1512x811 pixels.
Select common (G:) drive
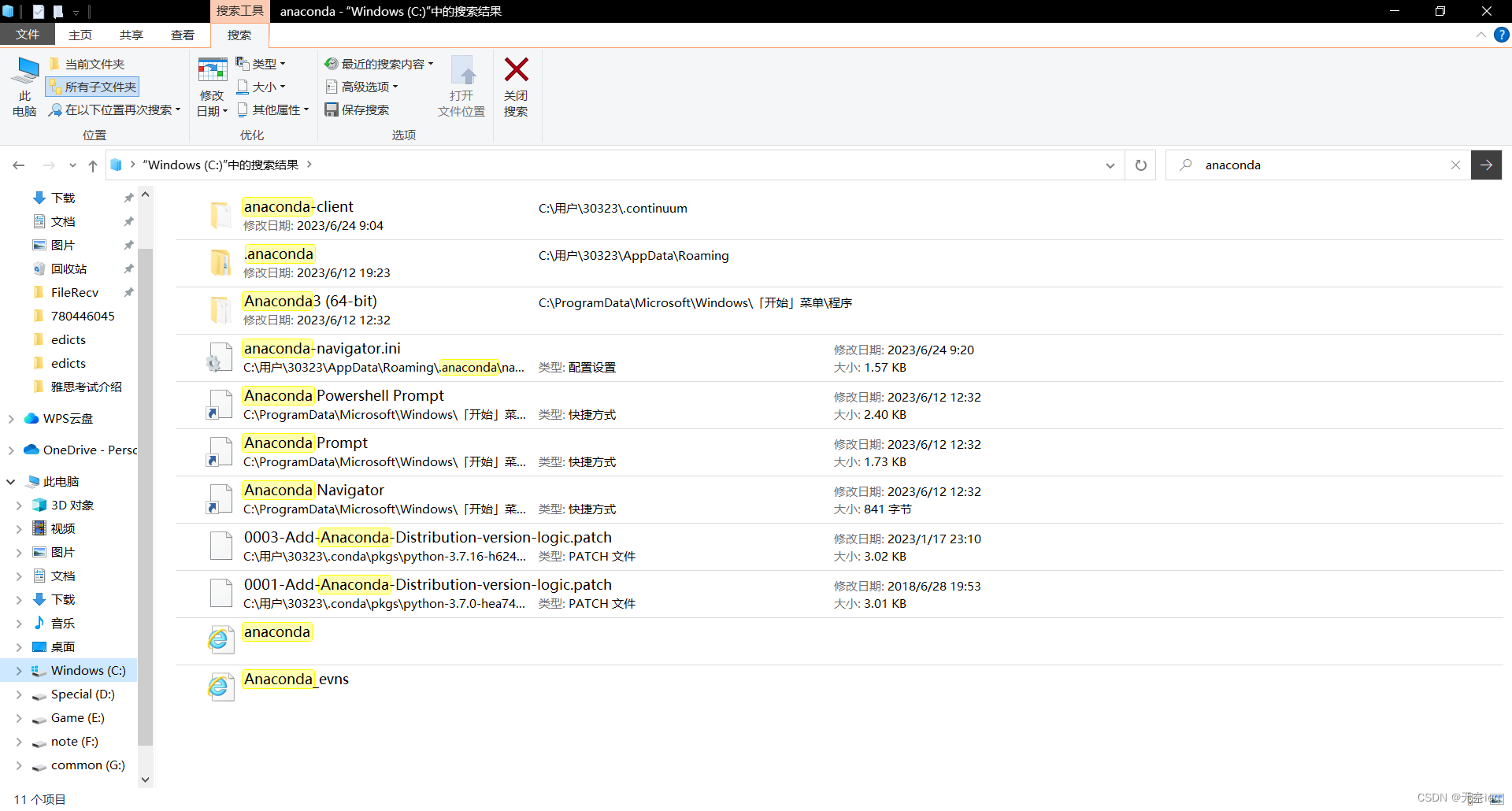pos(88,765)
